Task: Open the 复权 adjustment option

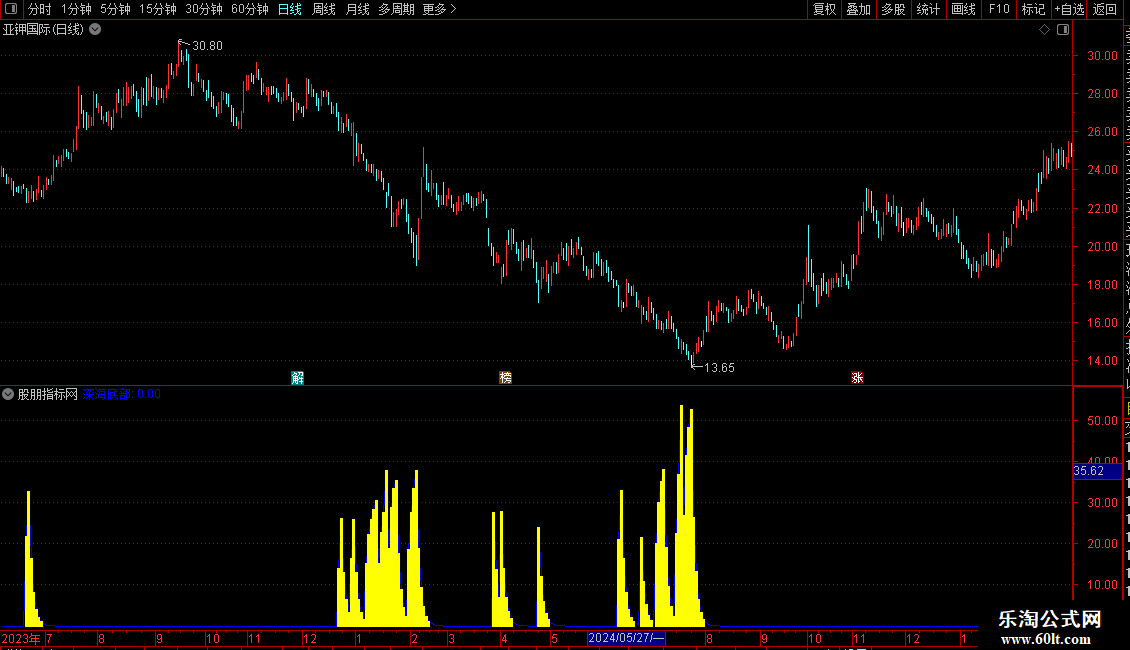Action: 824,9
